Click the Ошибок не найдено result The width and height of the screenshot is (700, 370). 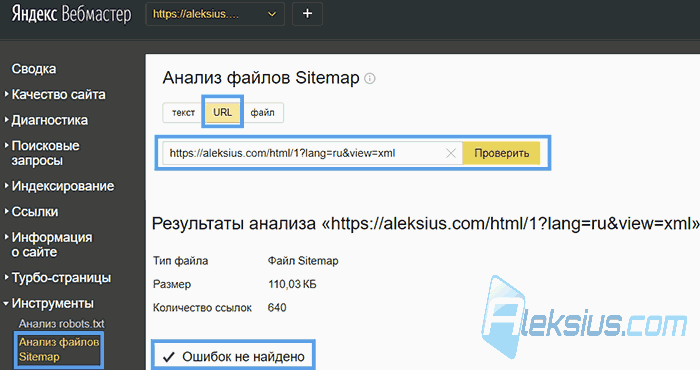[x=233, y=357]
